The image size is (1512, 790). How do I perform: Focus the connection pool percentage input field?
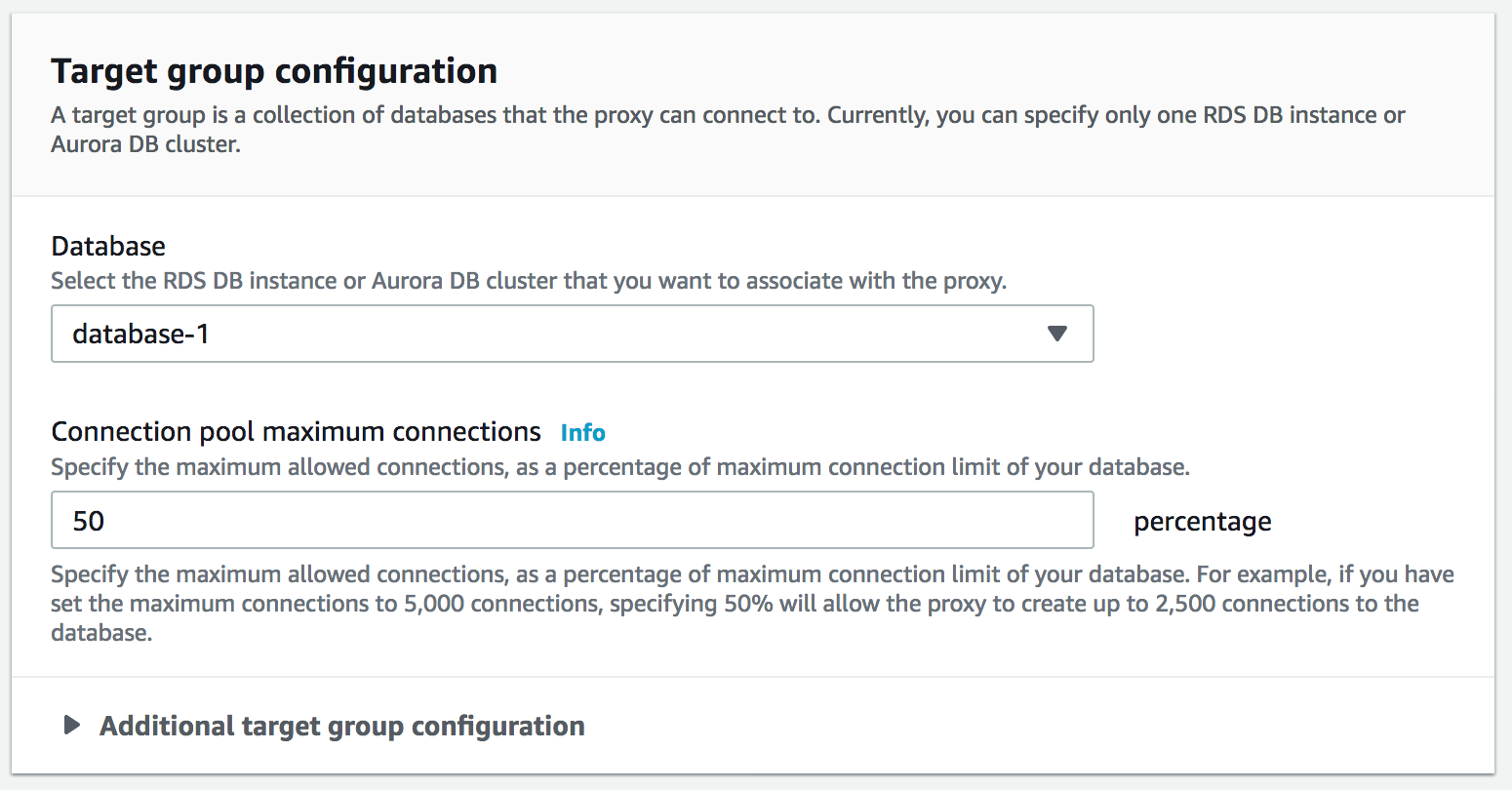point(572,520)
